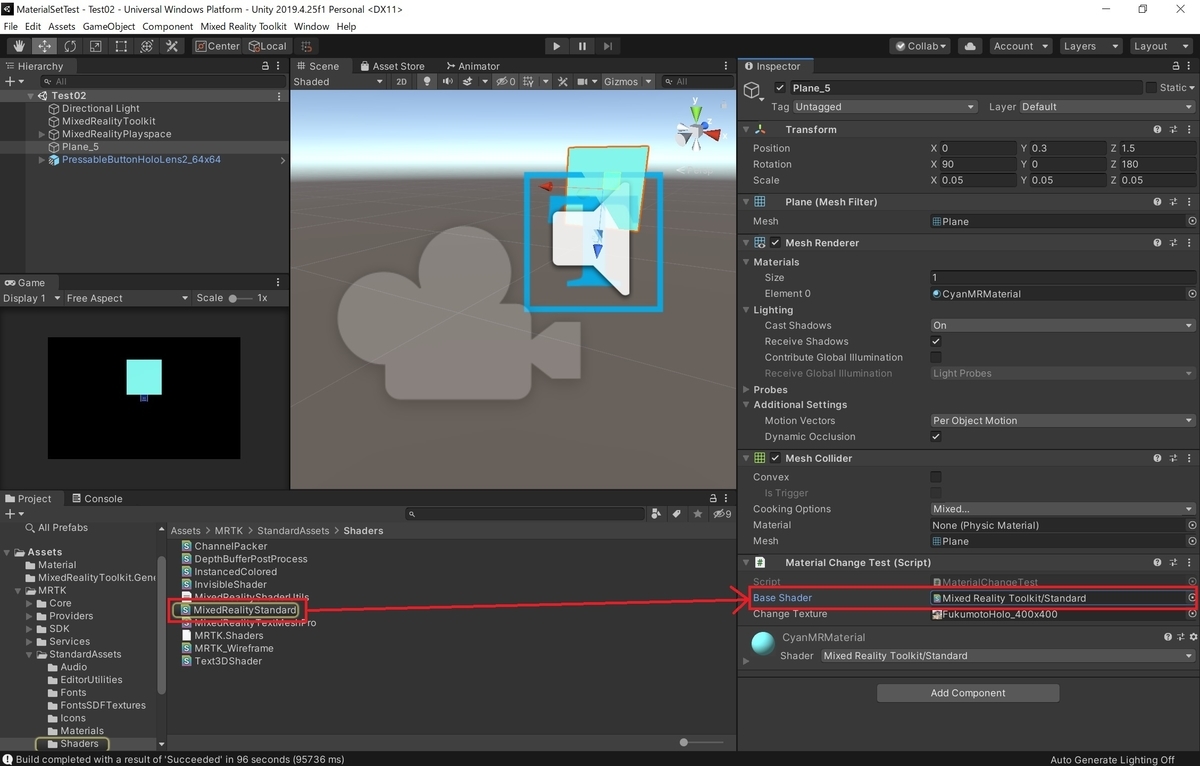This screenshot has width=1200, height=766.
Task: Open the Shaded draw mode dropdown
Action: point(338,82)
